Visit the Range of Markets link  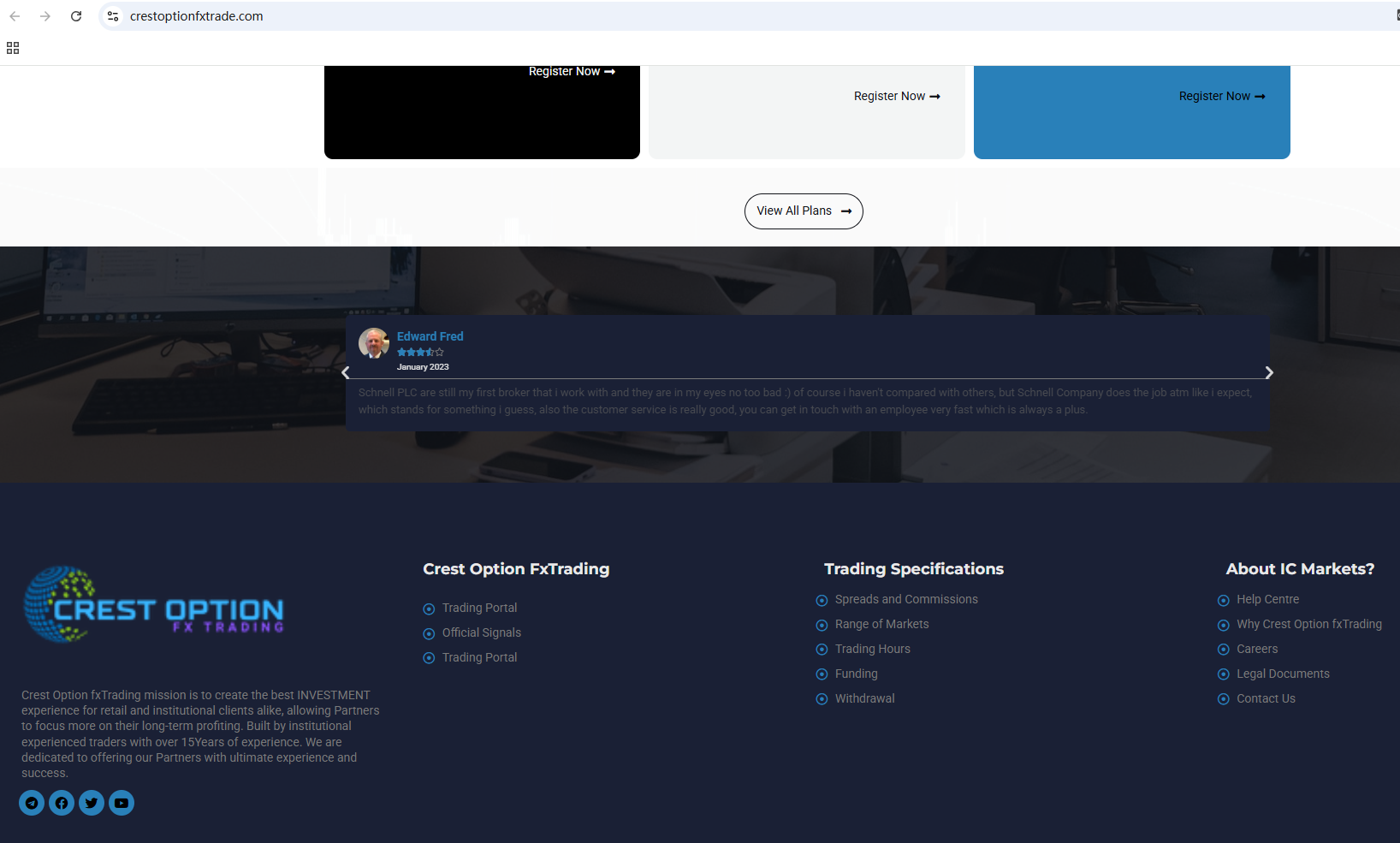click(881, 624)
